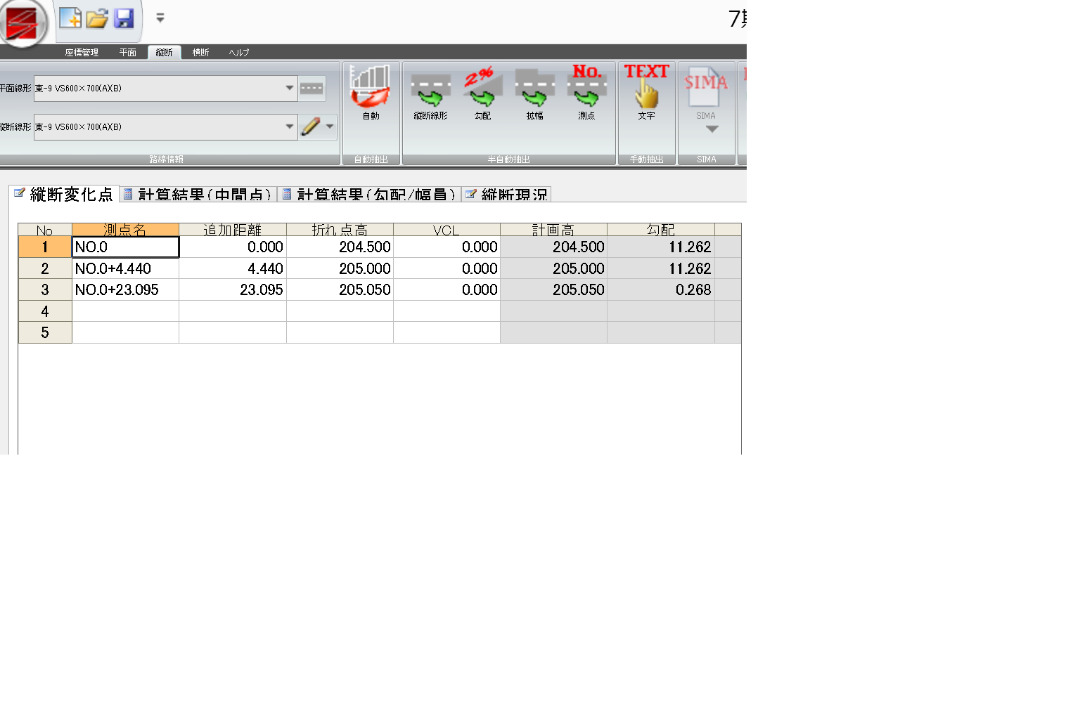The image size is (1080, 718).
Task: Click the 205.000 折れ点高 cell in row 2
Action: coord(340,268)
